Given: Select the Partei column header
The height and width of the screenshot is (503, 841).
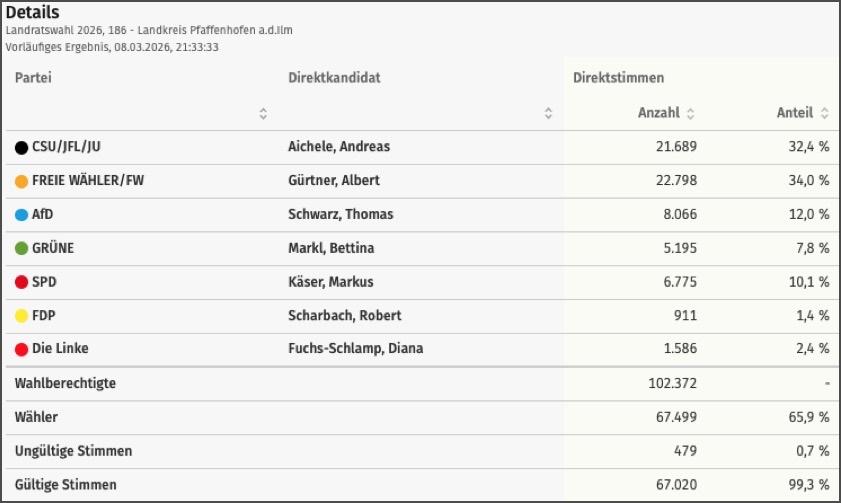Looking at the screenshot, I should [33, 78].
